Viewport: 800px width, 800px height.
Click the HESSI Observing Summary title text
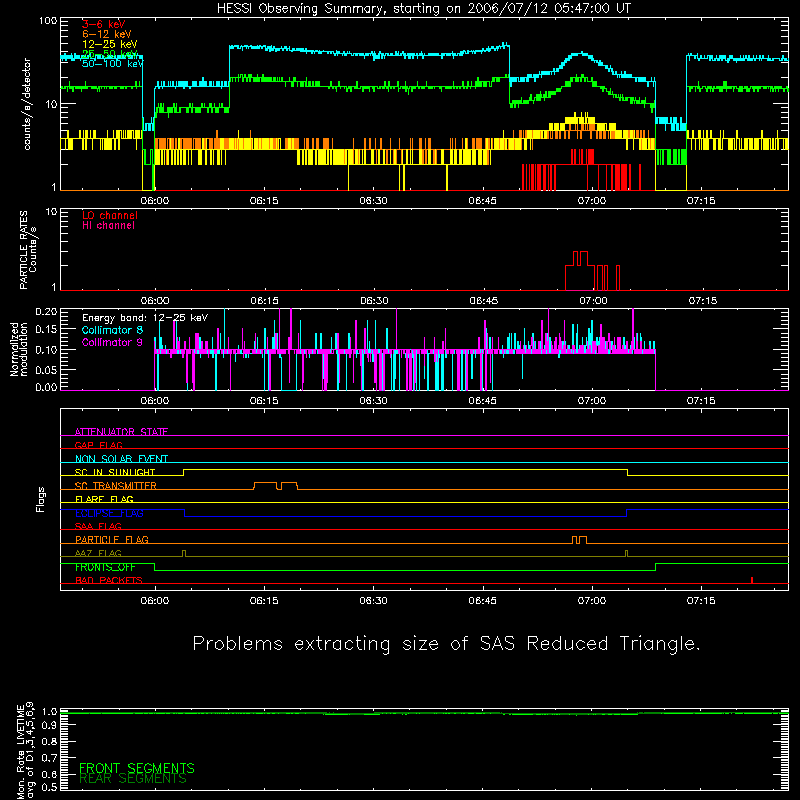(x=424, y=8)
